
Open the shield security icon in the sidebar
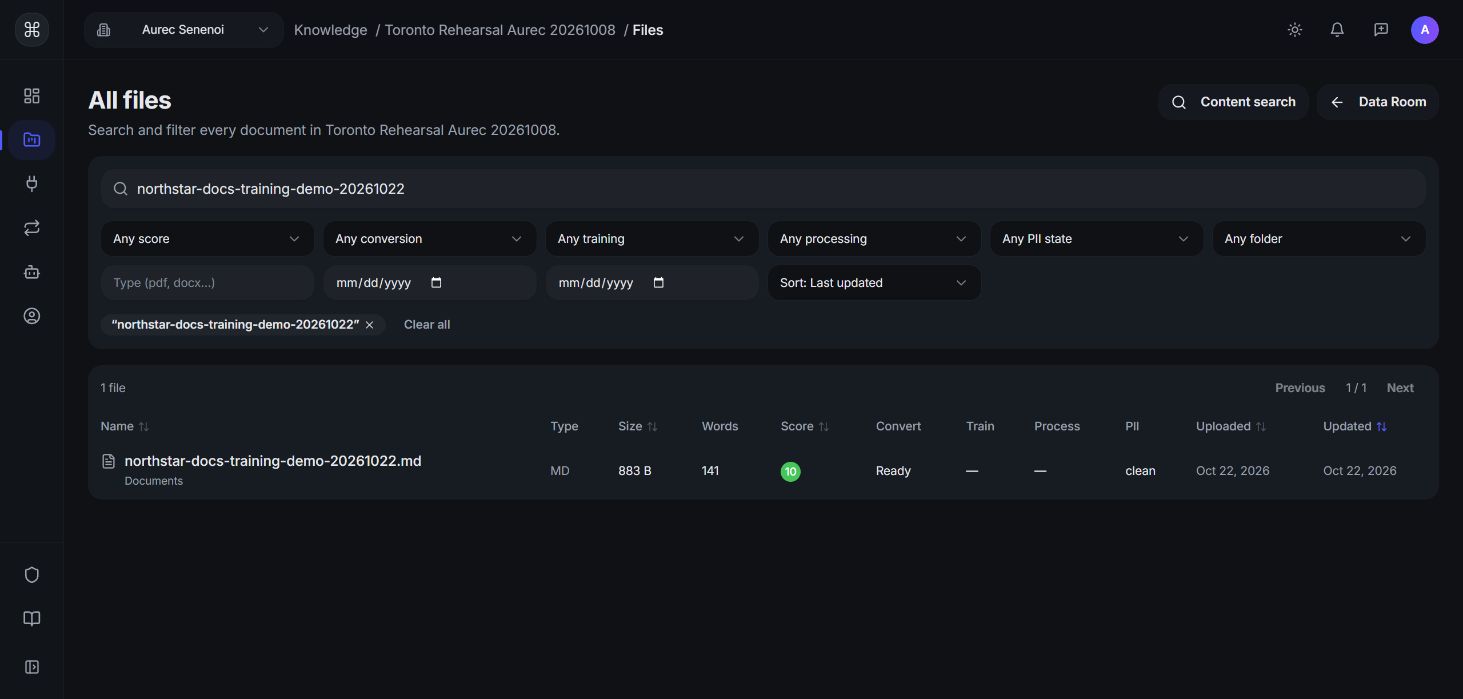32,575
